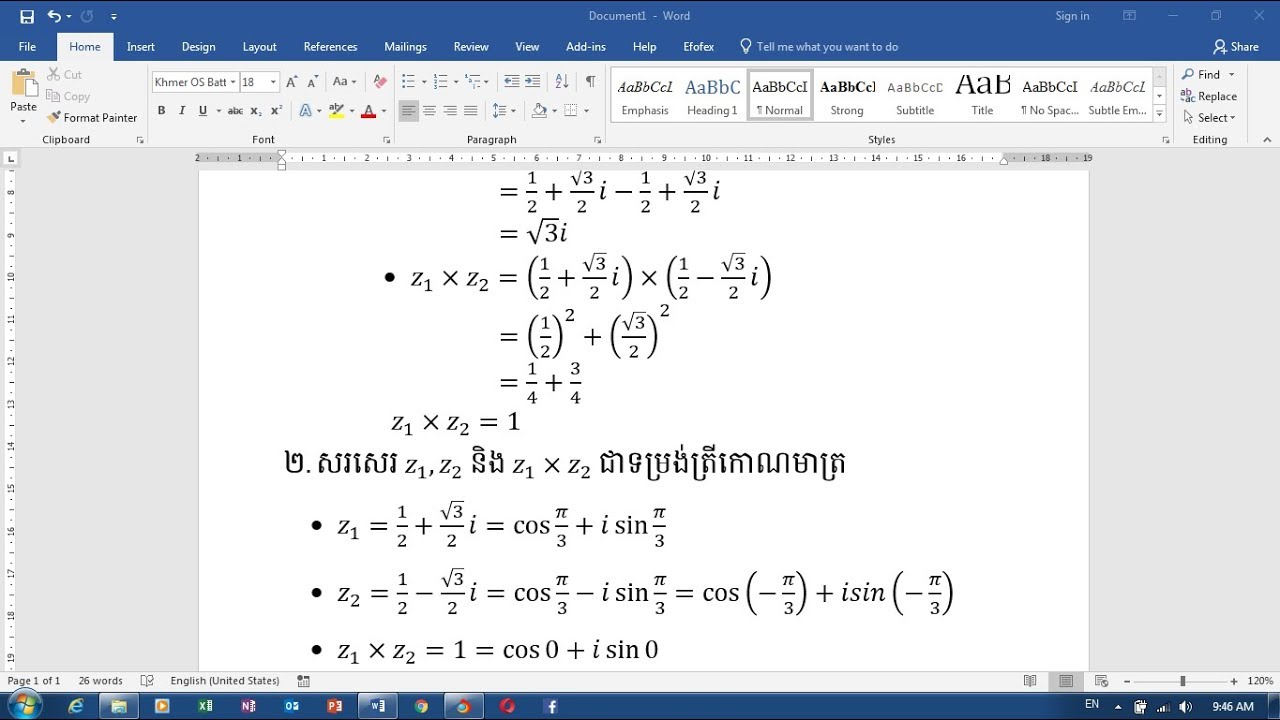Click the Paste clipboard icon
Viewport: 1280px width, 720px height.
coord(23,85)
